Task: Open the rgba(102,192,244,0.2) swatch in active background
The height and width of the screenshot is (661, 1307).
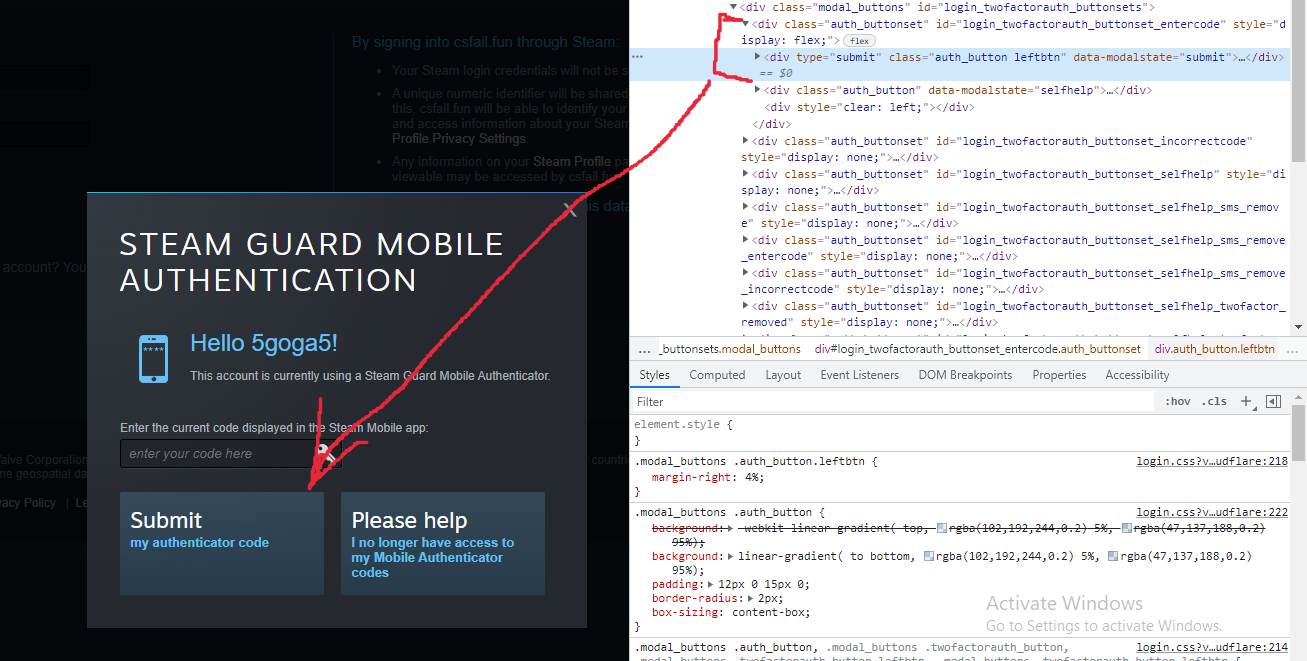Action: tap(929, 556)
